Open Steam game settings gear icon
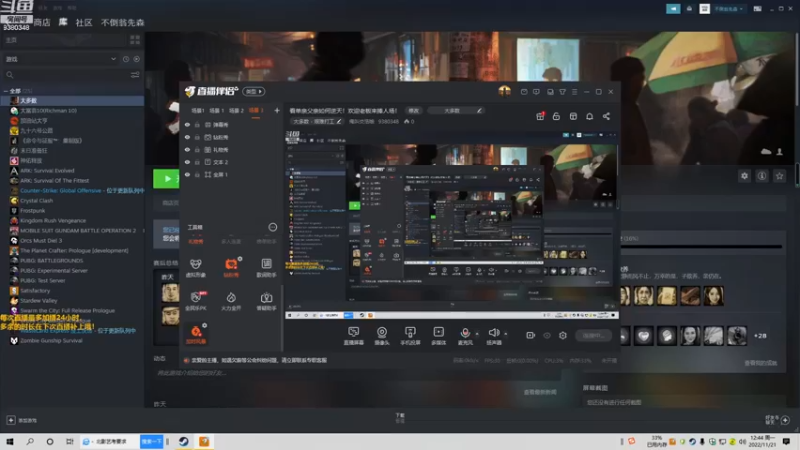Image resolution: width=800 pixels, height=450 pixels. [744, 176]
